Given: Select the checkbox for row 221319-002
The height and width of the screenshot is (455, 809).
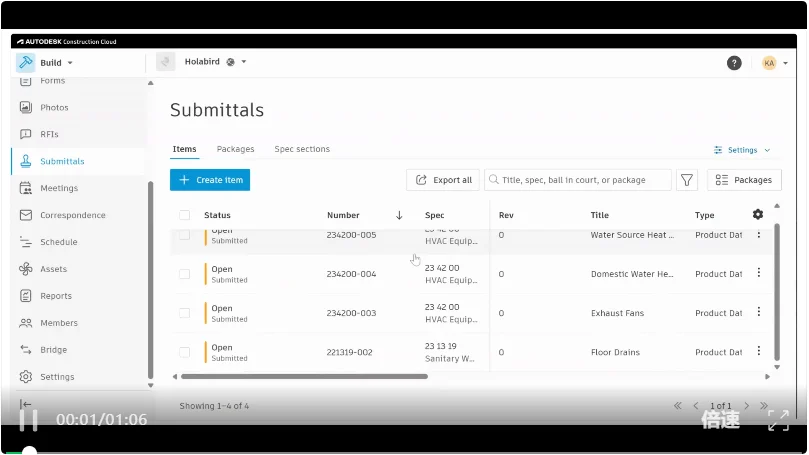Looking at the screenshot, I should pyautogui.click(x=184, y=352).
